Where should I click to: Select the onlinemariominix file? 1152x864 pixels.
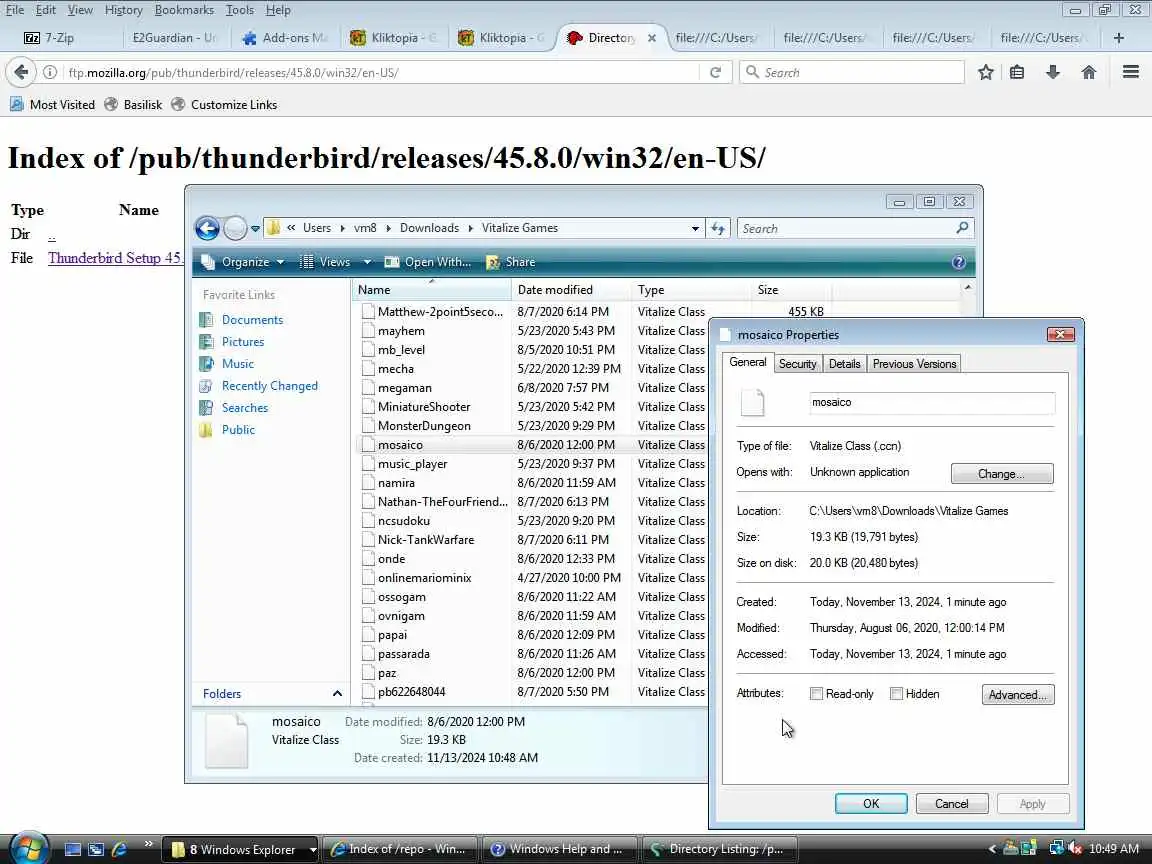[425, 578]
